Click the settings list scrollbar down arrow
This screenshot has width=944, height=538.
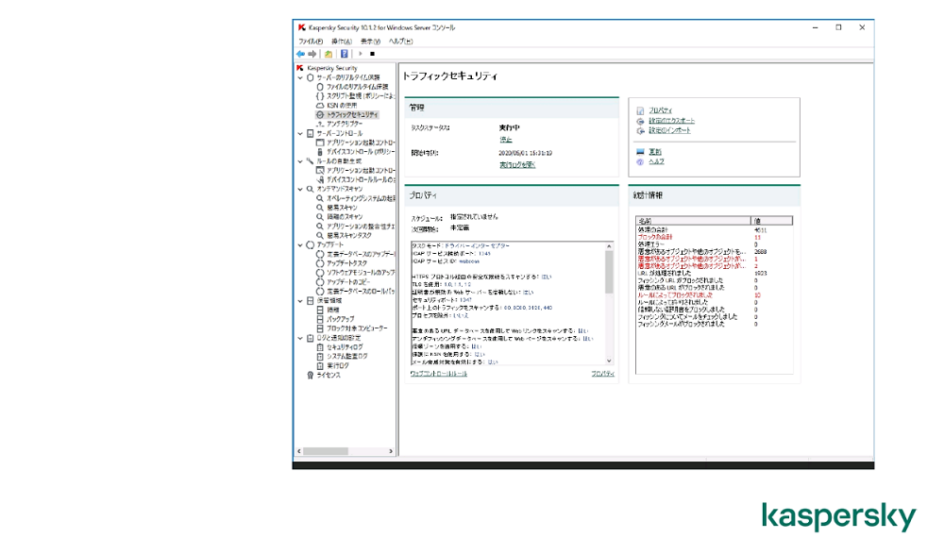(609, 361)
